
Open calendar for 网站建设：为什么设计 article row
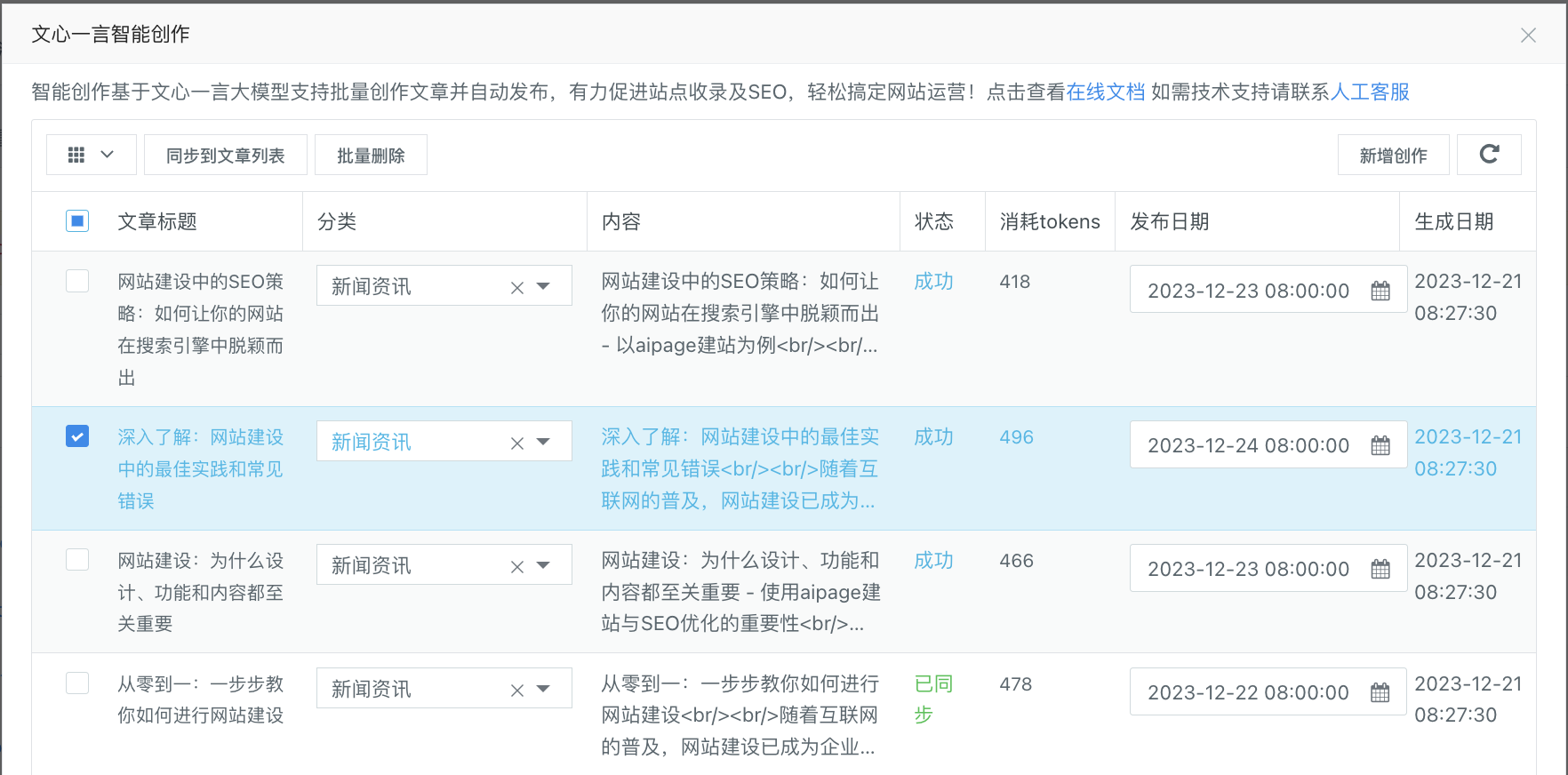(x=1380, y=569)
